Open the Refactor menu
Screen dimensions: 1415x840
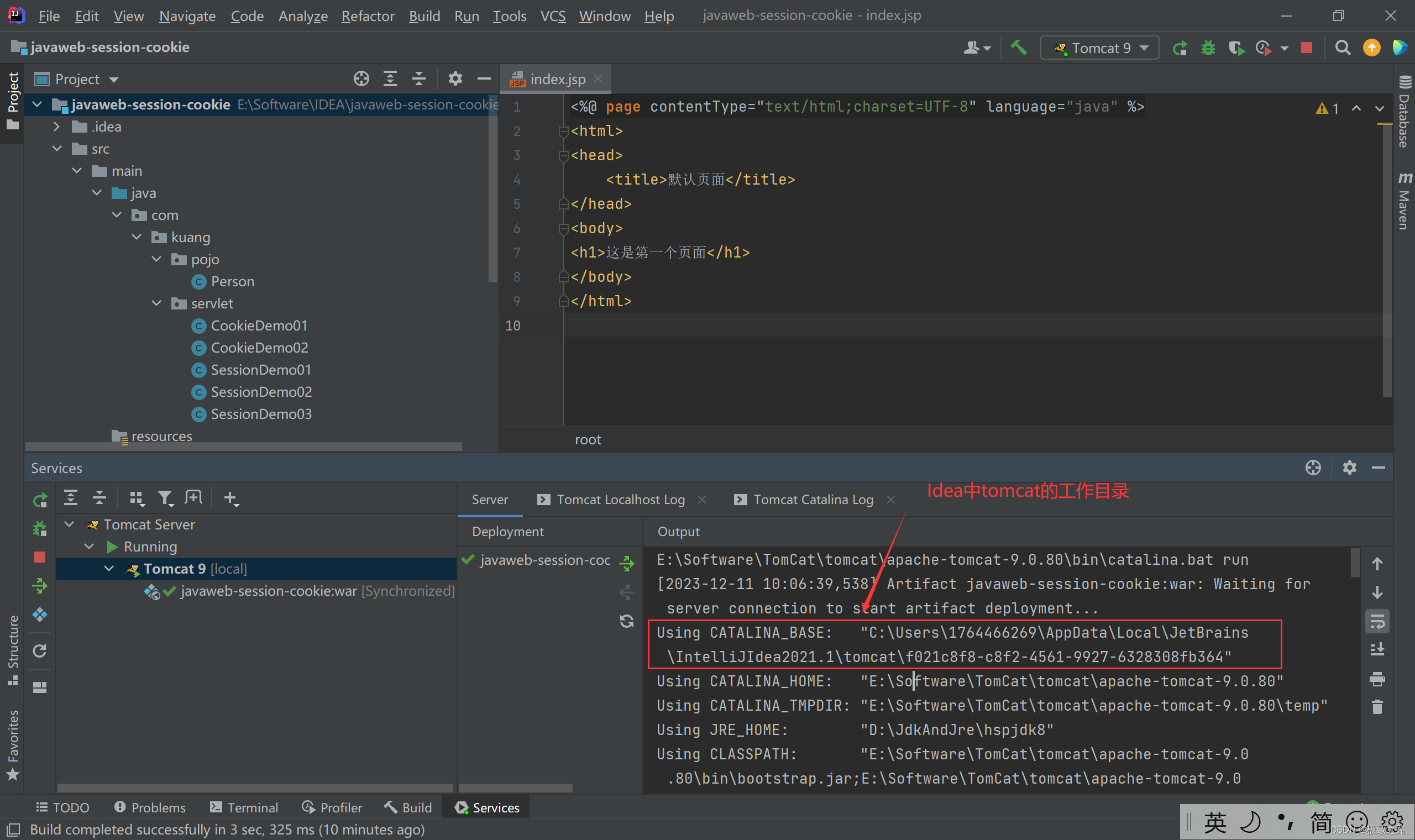point(368,16)
